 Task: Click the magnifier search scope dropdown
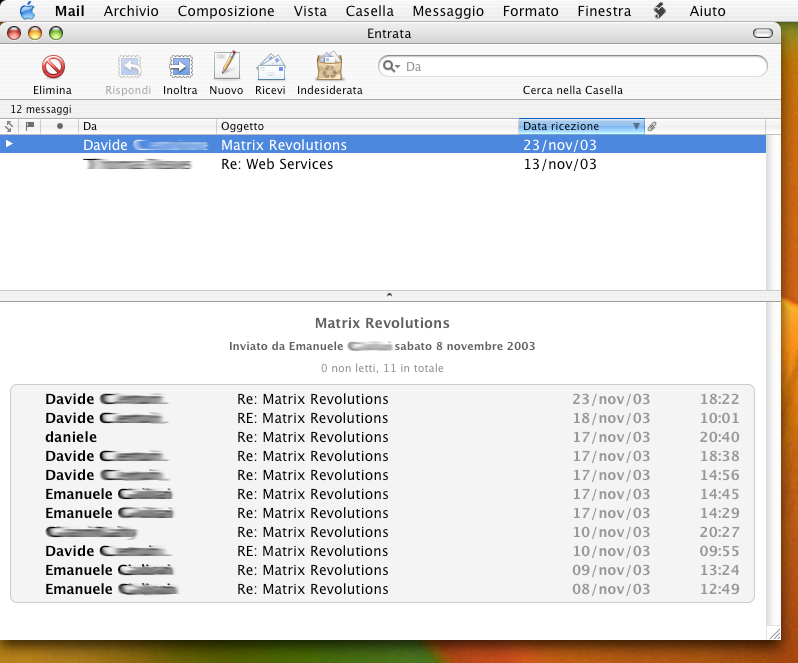(x=391, y=67)
